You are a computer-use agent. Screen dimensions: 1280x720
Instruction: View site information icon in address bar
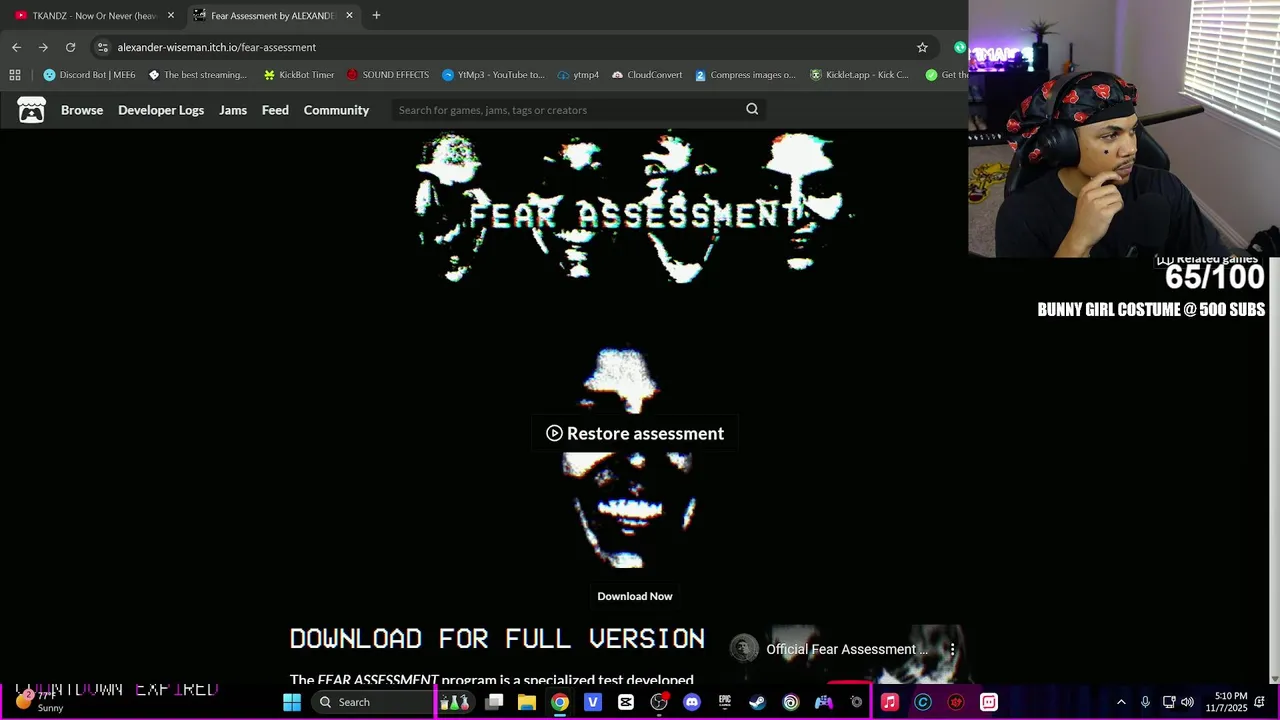click(x=102, y=47)
